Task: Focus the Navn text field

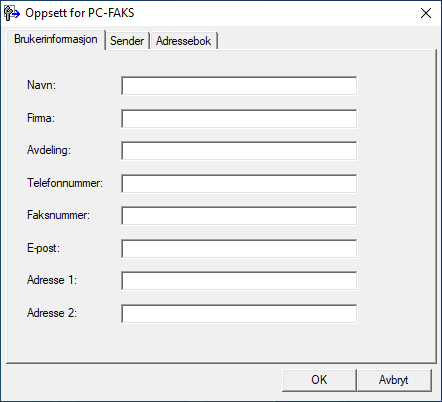Action: [x=239, y=86]
